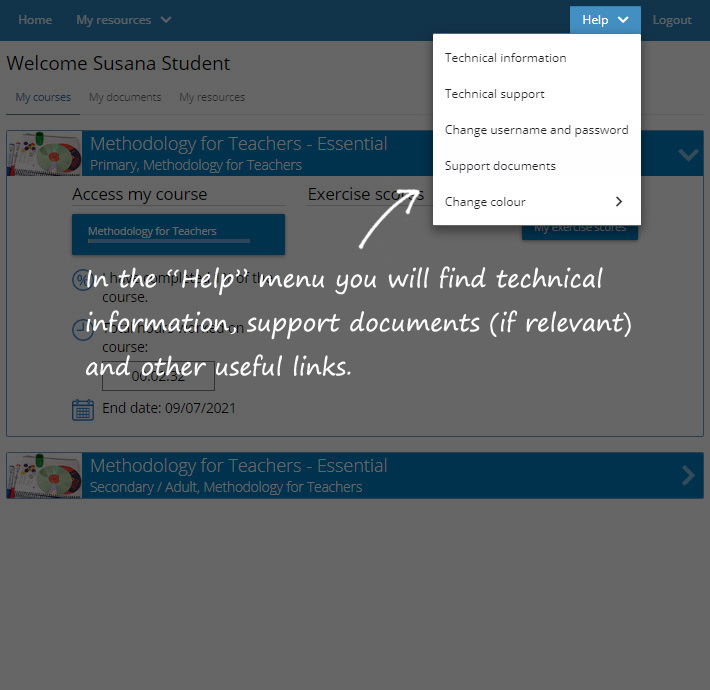Viewport: 710px width, 690px height.
Task: Expand the Secondary / Adult course panel
Action: tap(687, 475)
